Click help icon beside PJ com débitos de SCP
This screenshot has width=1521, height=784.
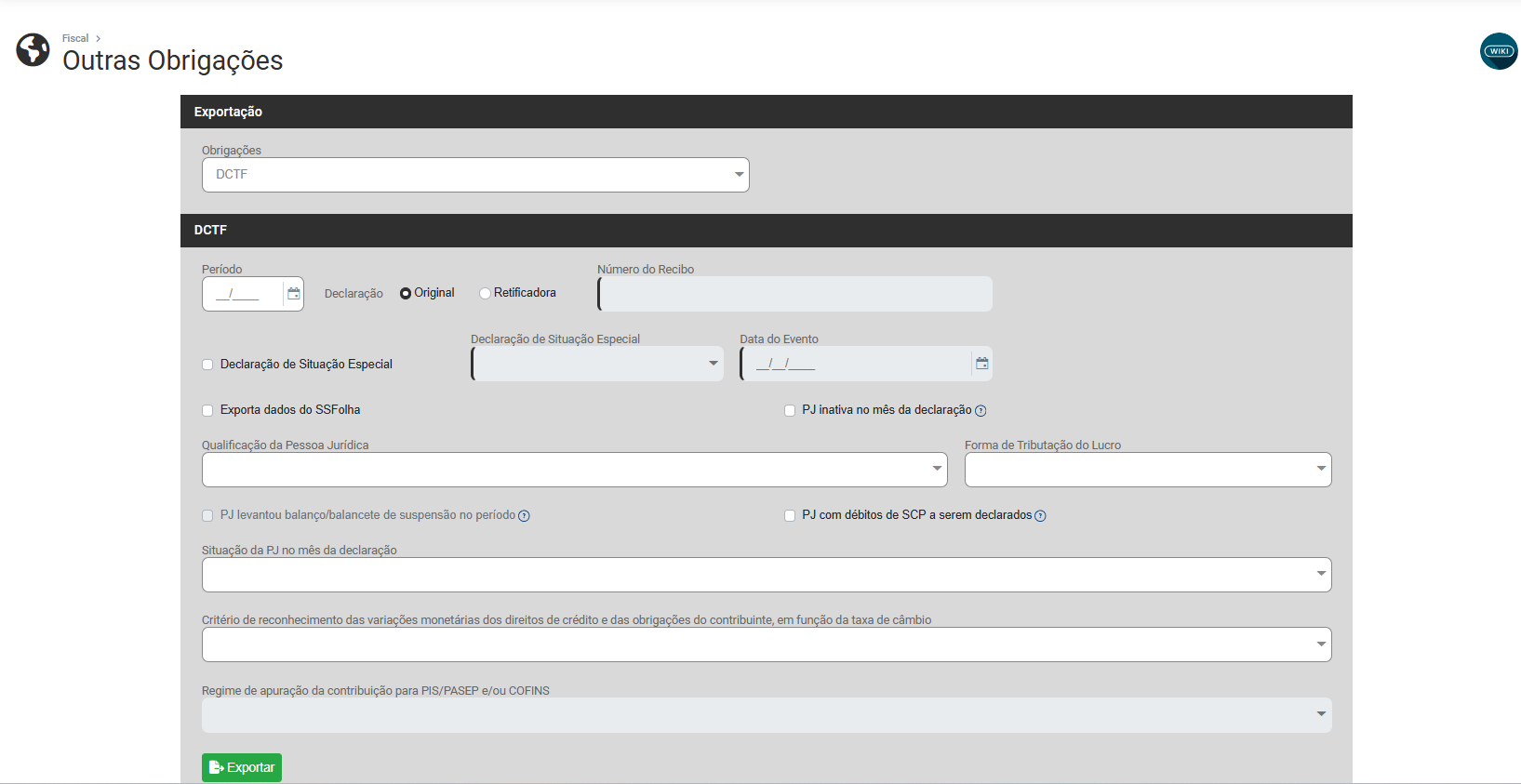tap(1040, 516)
